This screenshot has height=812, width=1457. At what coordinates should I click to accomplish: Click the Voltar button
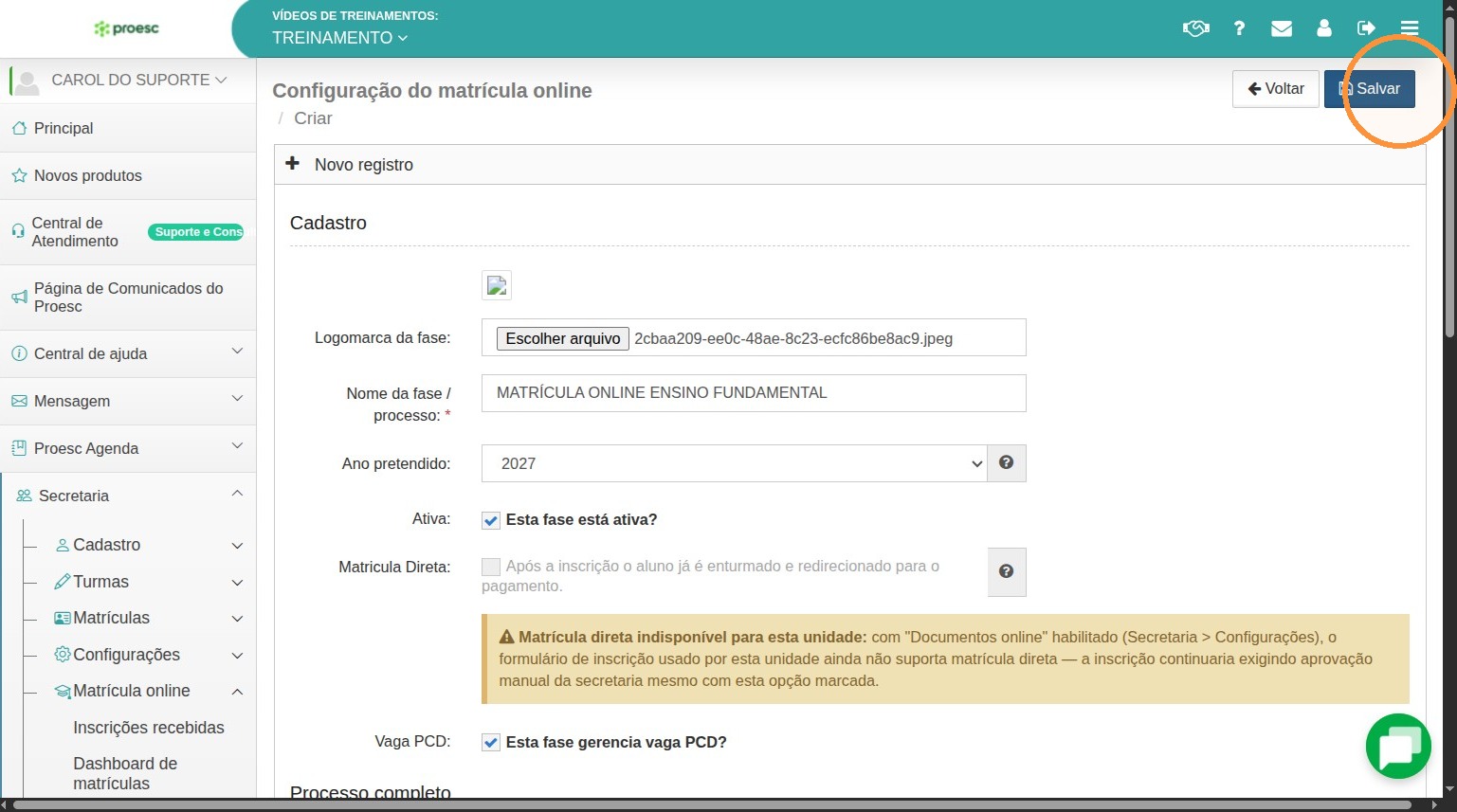(x=1276, y=89)
